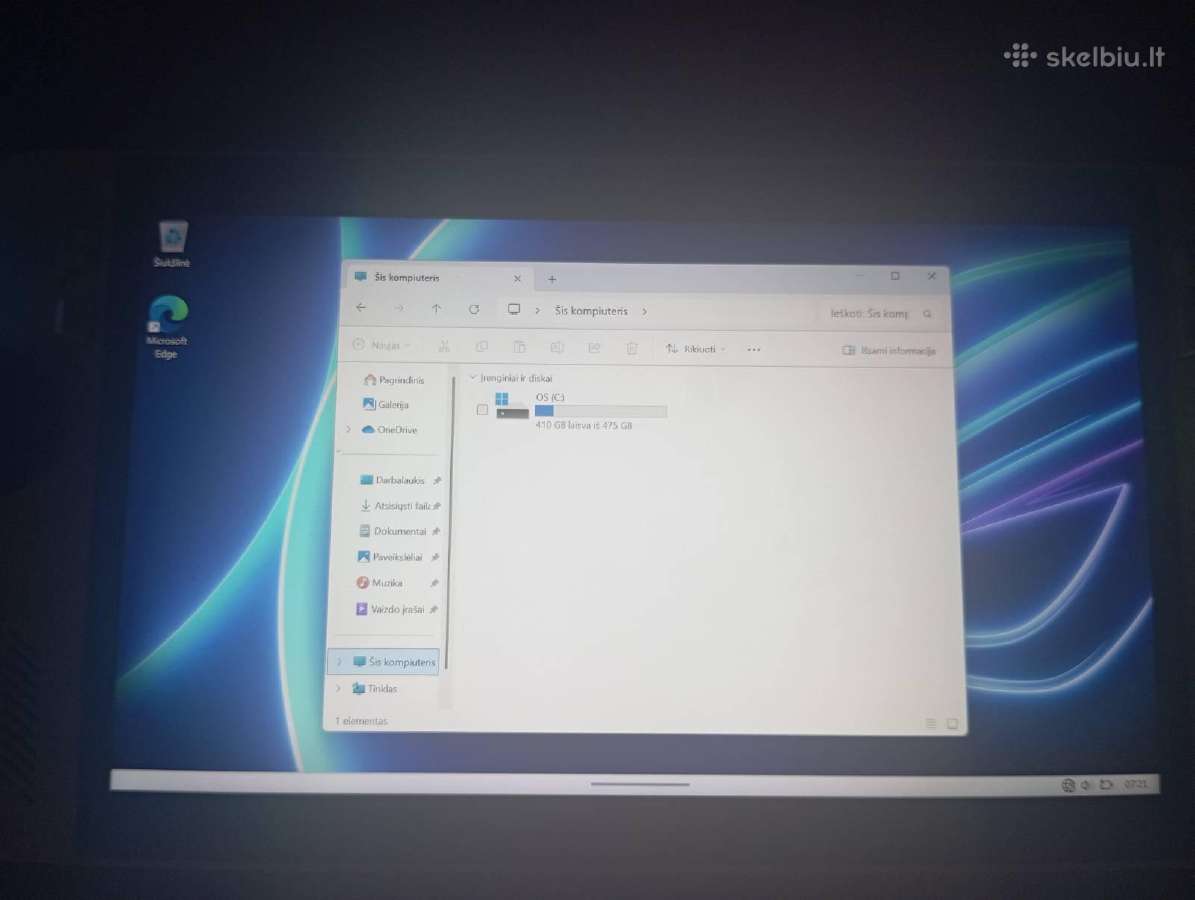
Task: Unpin Dokumentai using its pin icon
Action: 436,531
